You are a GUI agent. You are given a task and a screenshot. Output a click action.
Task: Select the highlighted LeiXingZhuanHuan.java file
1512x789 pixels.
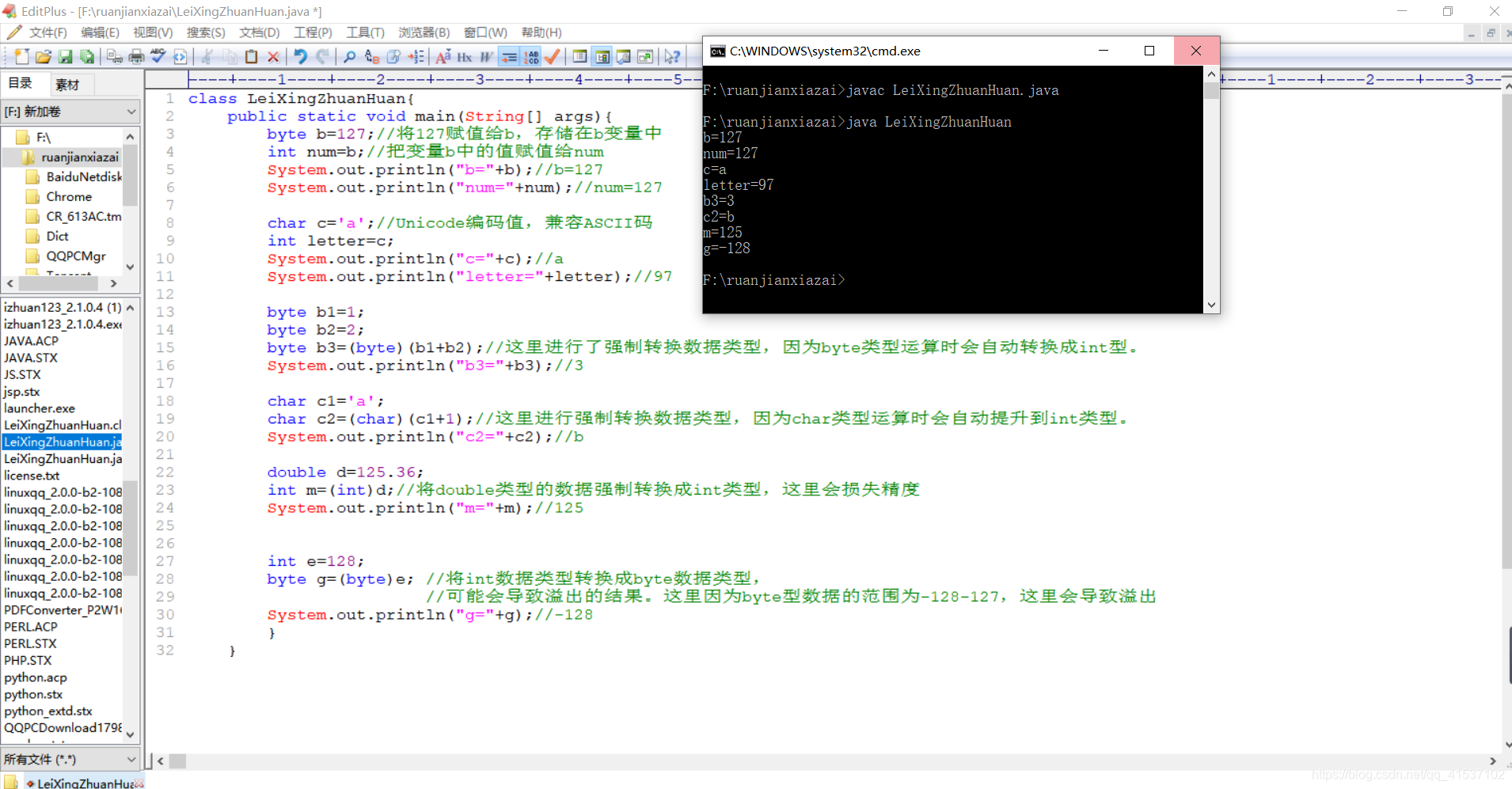[63, 442]
